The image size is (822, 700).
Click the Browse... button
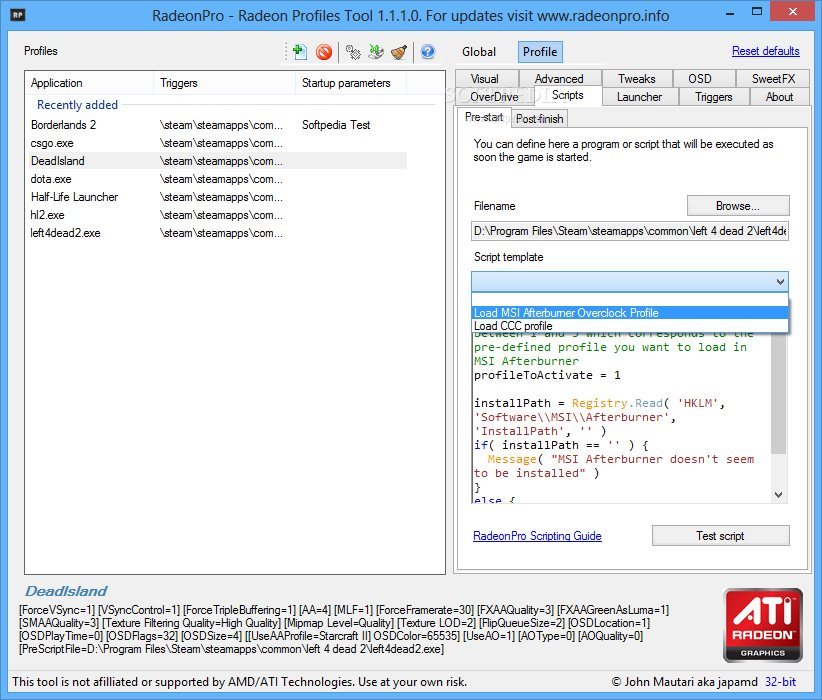tap(738, 206)
